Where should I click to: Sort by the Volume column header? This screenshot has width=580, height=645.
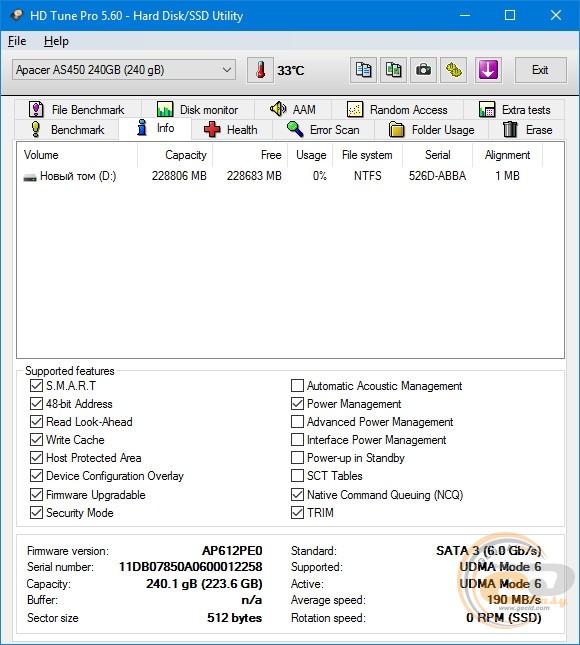77,155
